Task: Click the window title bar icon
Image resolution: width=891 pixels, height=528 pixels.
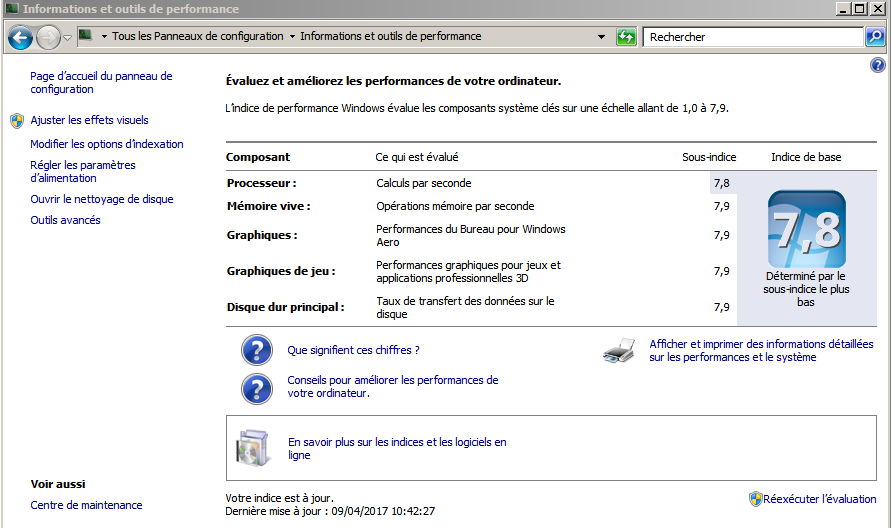Action: (x=11, y=9)
